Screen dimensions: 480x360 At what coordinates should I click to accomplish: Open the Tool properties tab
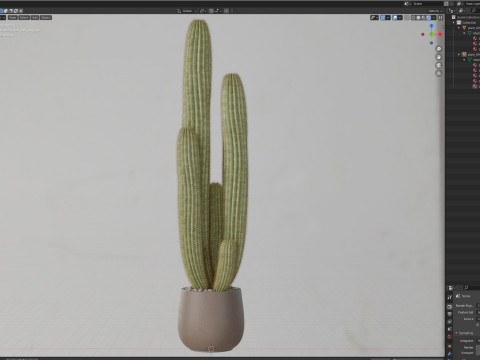(450, 297)
